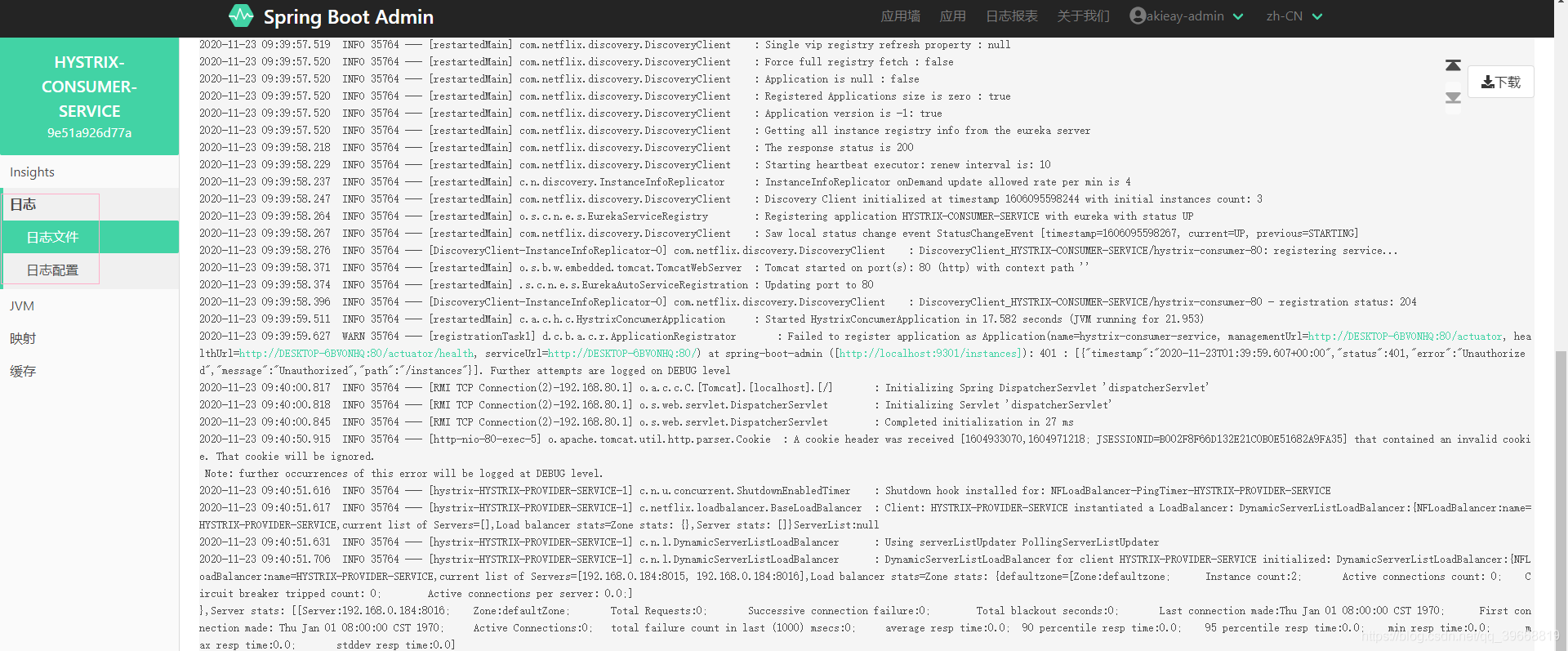Go to the 应用 nav item
The height and width of the screenshot is (651, 1568).
pyautogui.click(x=952, y=16)
